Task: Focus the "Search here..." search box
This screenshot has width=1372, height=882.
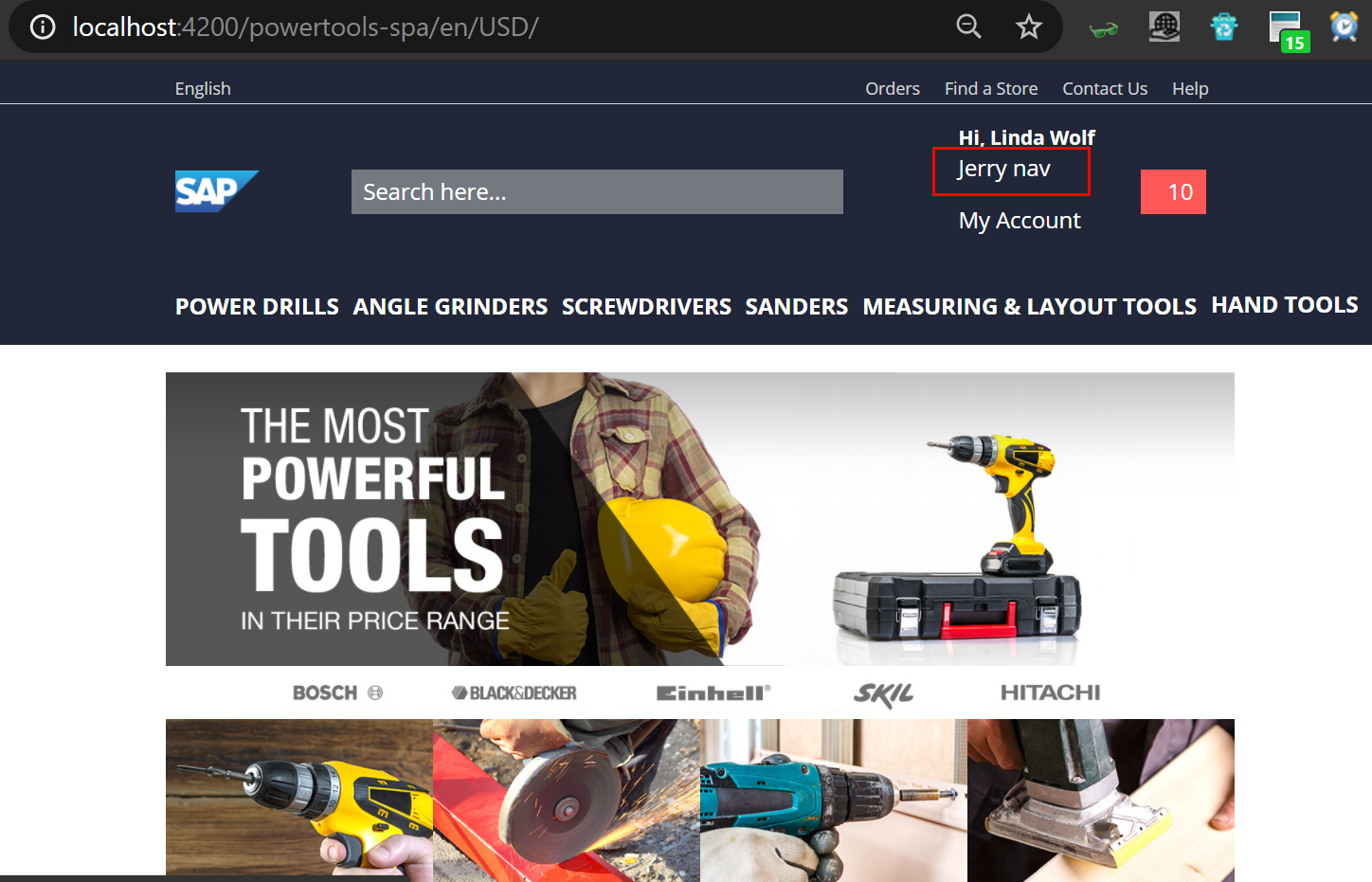Action: point(597,192)
